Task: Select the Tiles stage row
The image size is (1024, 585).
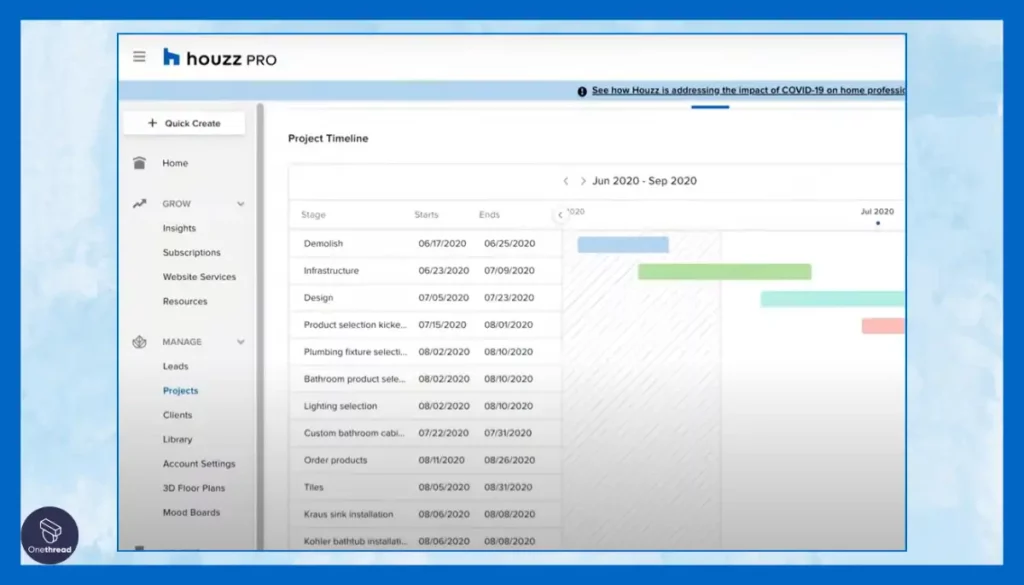Action: point(425,487)
